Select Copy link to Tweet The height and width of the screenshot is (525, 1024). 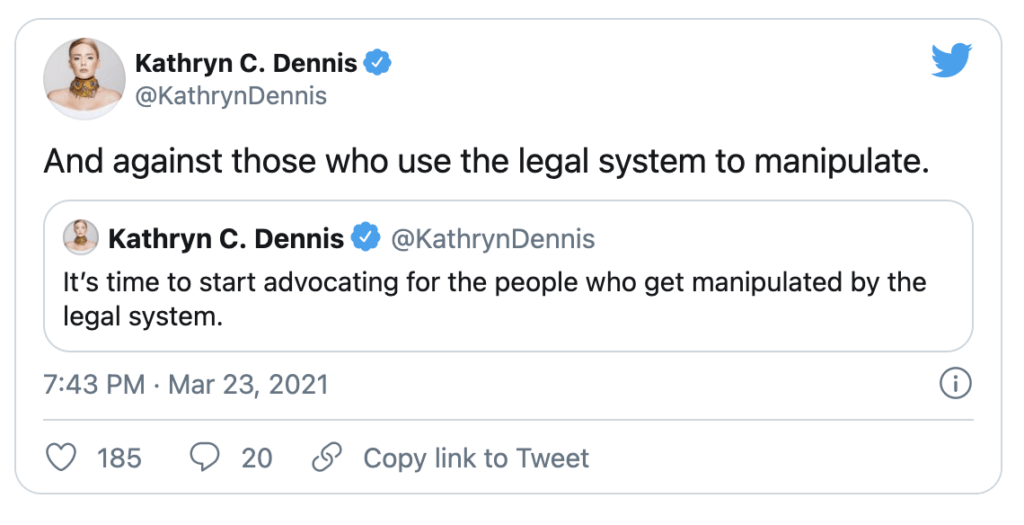pyautogui.click(x=476, y=458)
